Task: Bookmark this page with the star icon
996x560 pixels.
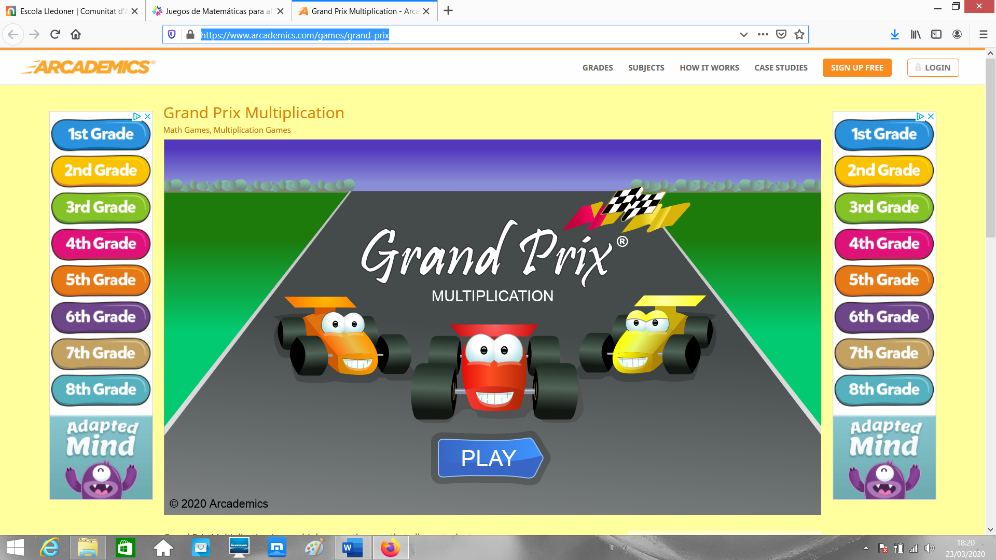Action: [x=799, y=34]
